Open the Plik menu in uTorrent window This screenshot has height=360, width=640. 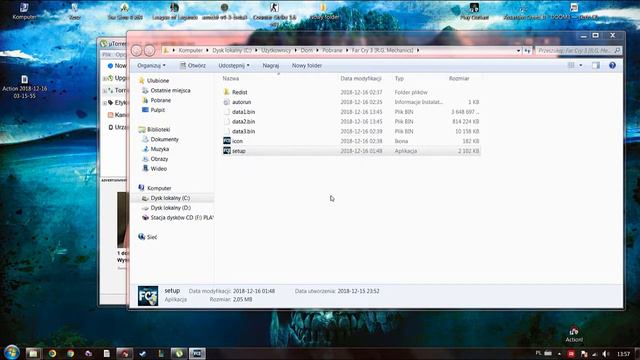click(107, 54)
